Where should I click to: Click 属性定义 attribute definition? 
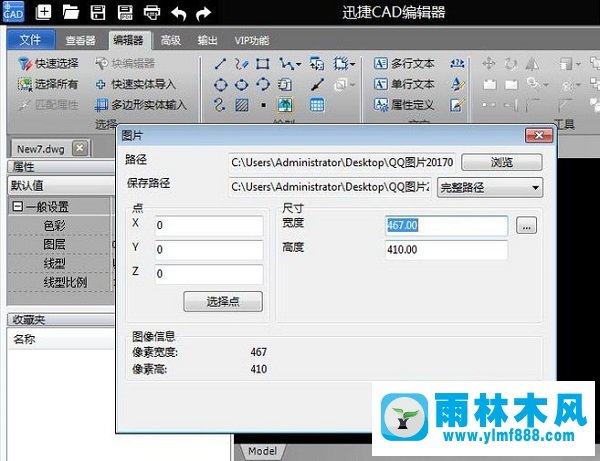pyautogui.click(x=404, y=104)
